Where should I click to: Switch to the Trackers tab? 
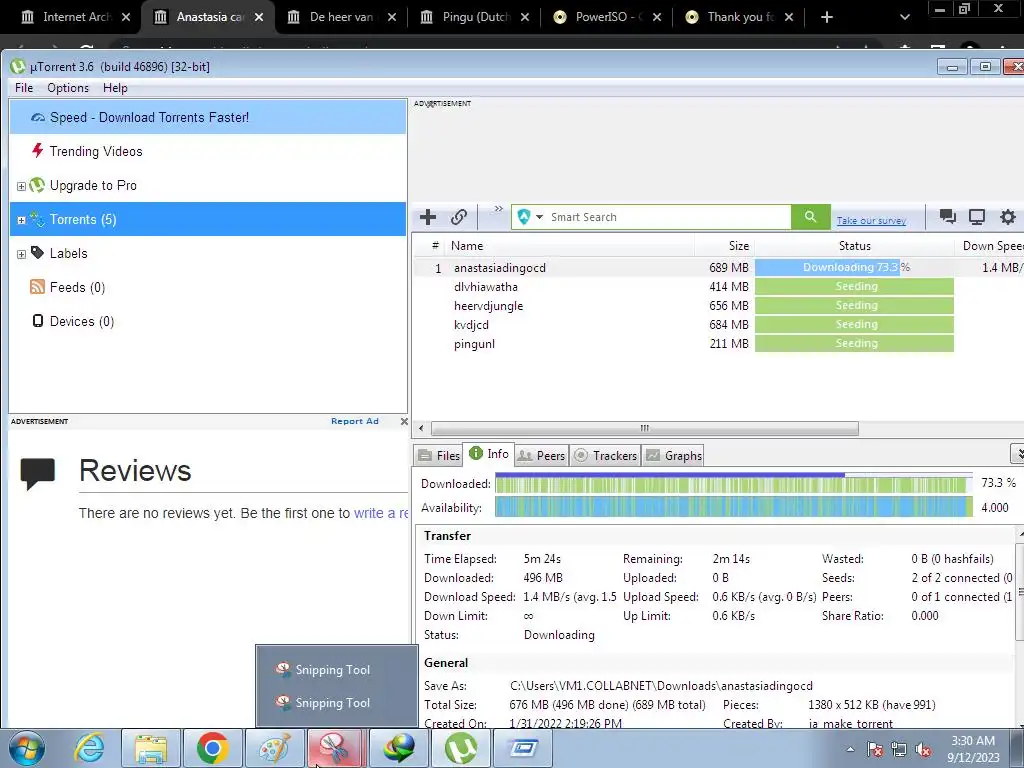(605, 456)
